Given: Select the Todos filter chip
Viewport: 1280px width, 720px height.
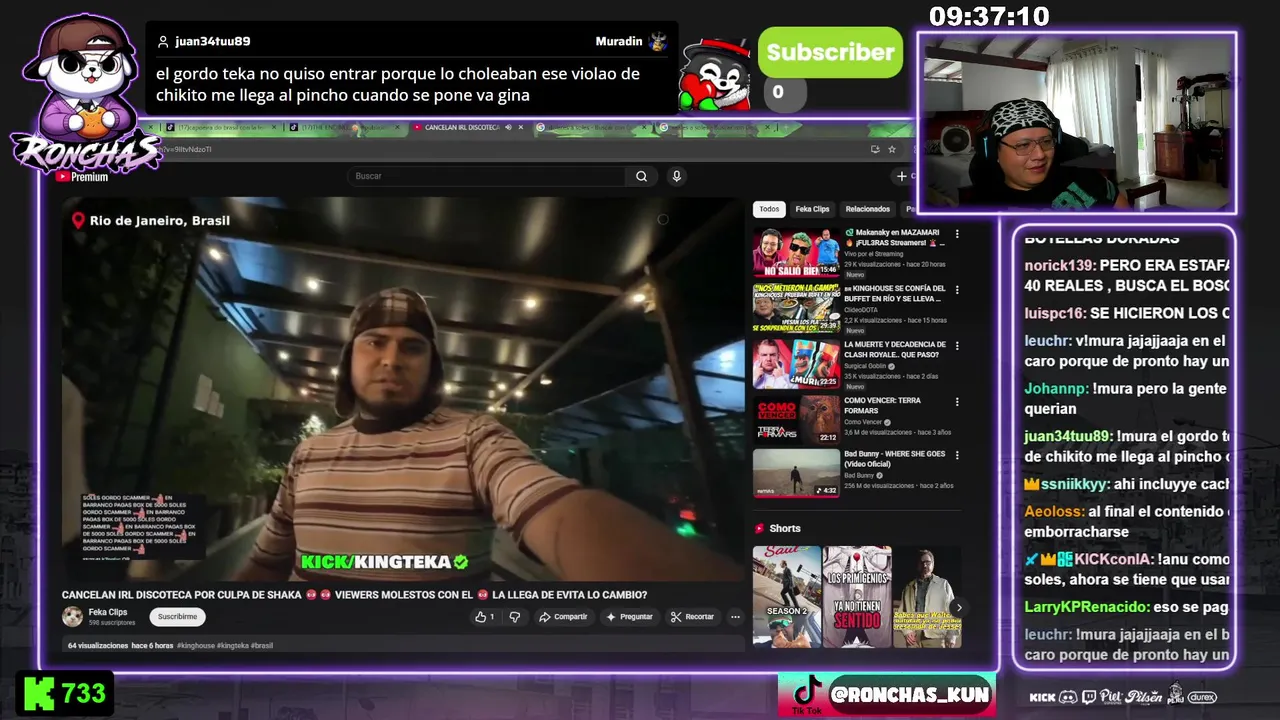Looking at the screenshot, I should (769, 209).
